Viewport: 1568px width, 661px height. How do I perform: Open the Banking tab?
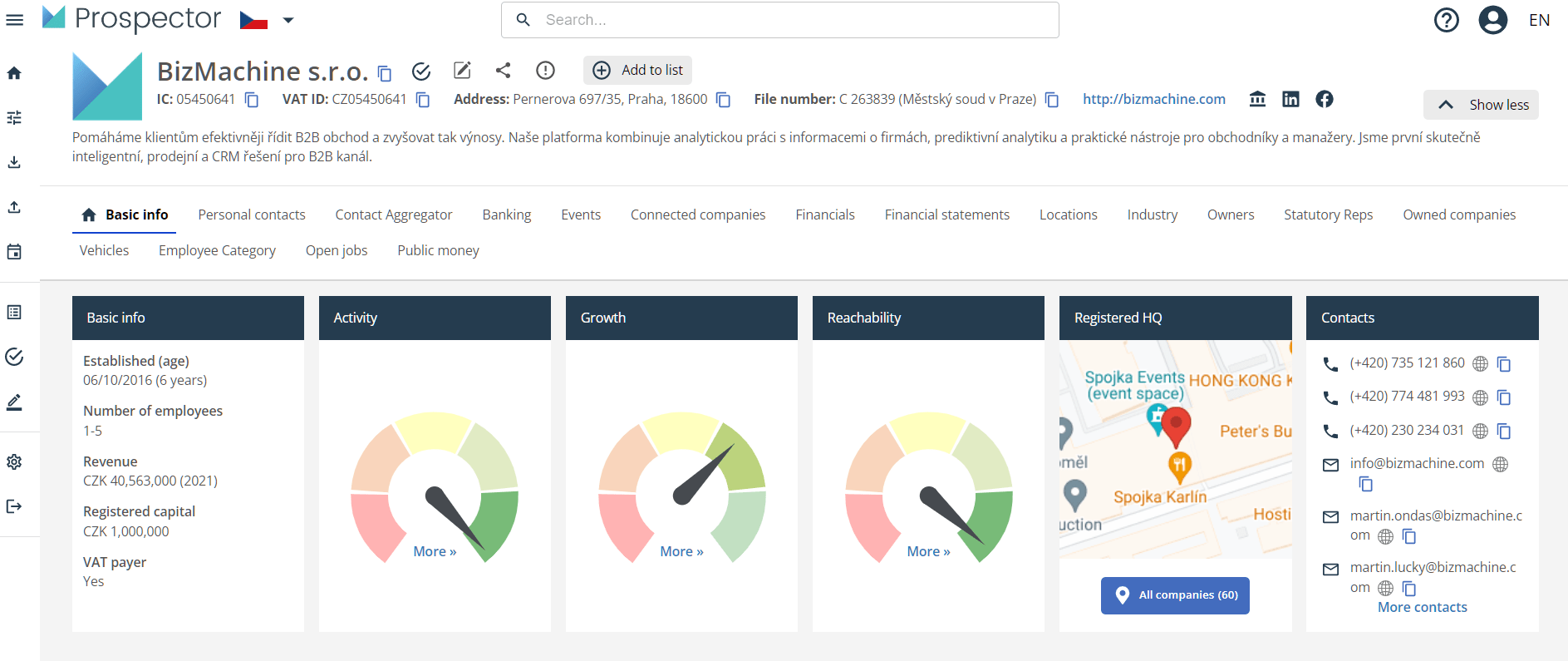[507, 215]
